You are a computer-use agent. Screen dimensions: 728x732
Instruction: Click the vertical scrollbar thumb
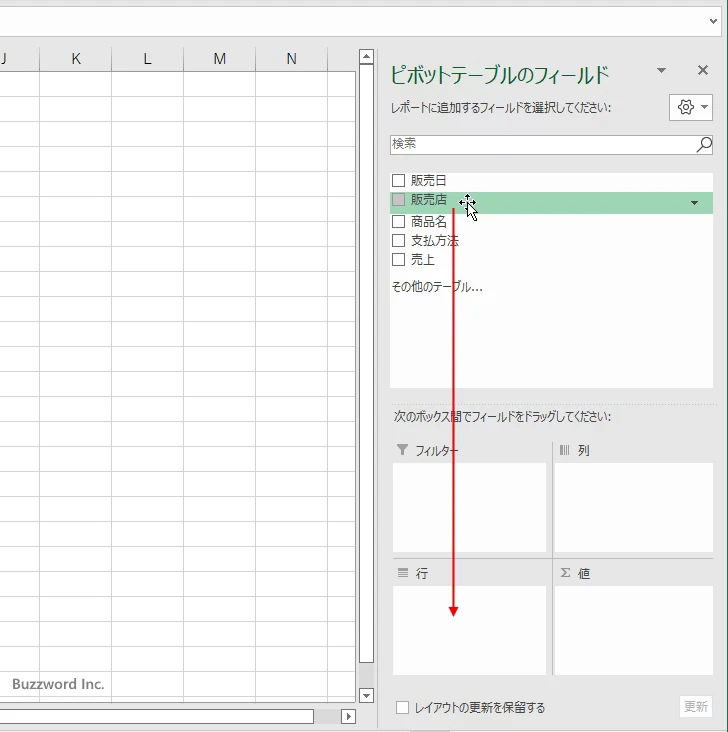(367, 363)
